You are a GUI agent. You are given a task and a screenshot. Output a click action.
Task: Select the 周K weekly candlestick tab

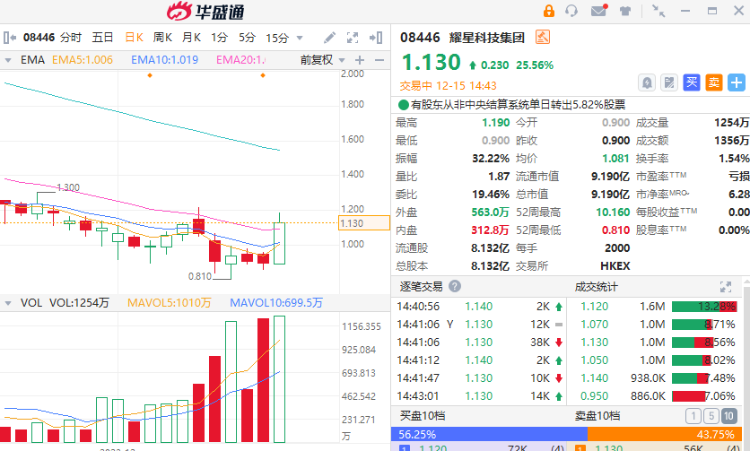tap(163, 37)
